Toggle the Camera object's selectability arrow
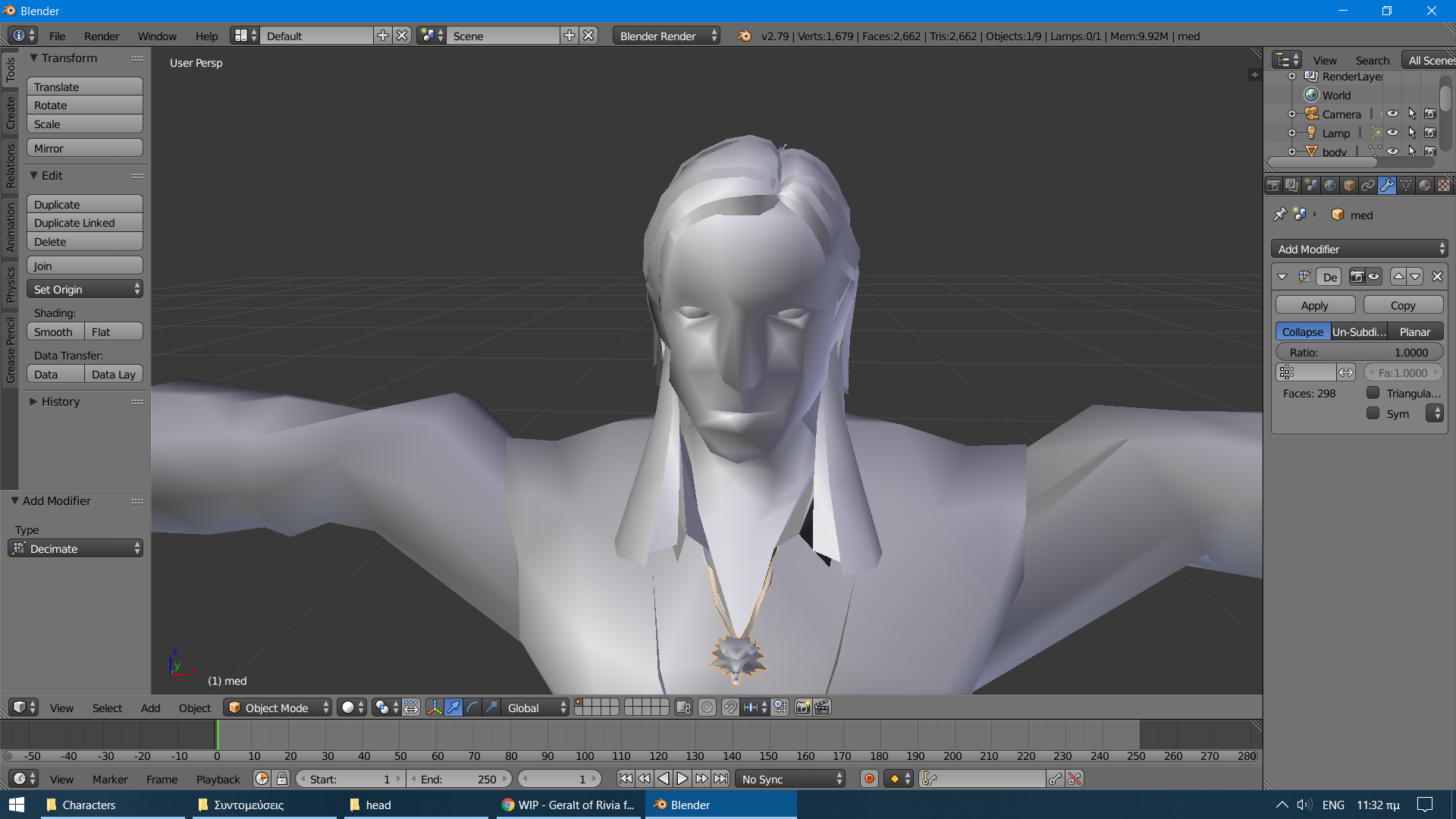 pyautogui.click(x=1412, y=114)
